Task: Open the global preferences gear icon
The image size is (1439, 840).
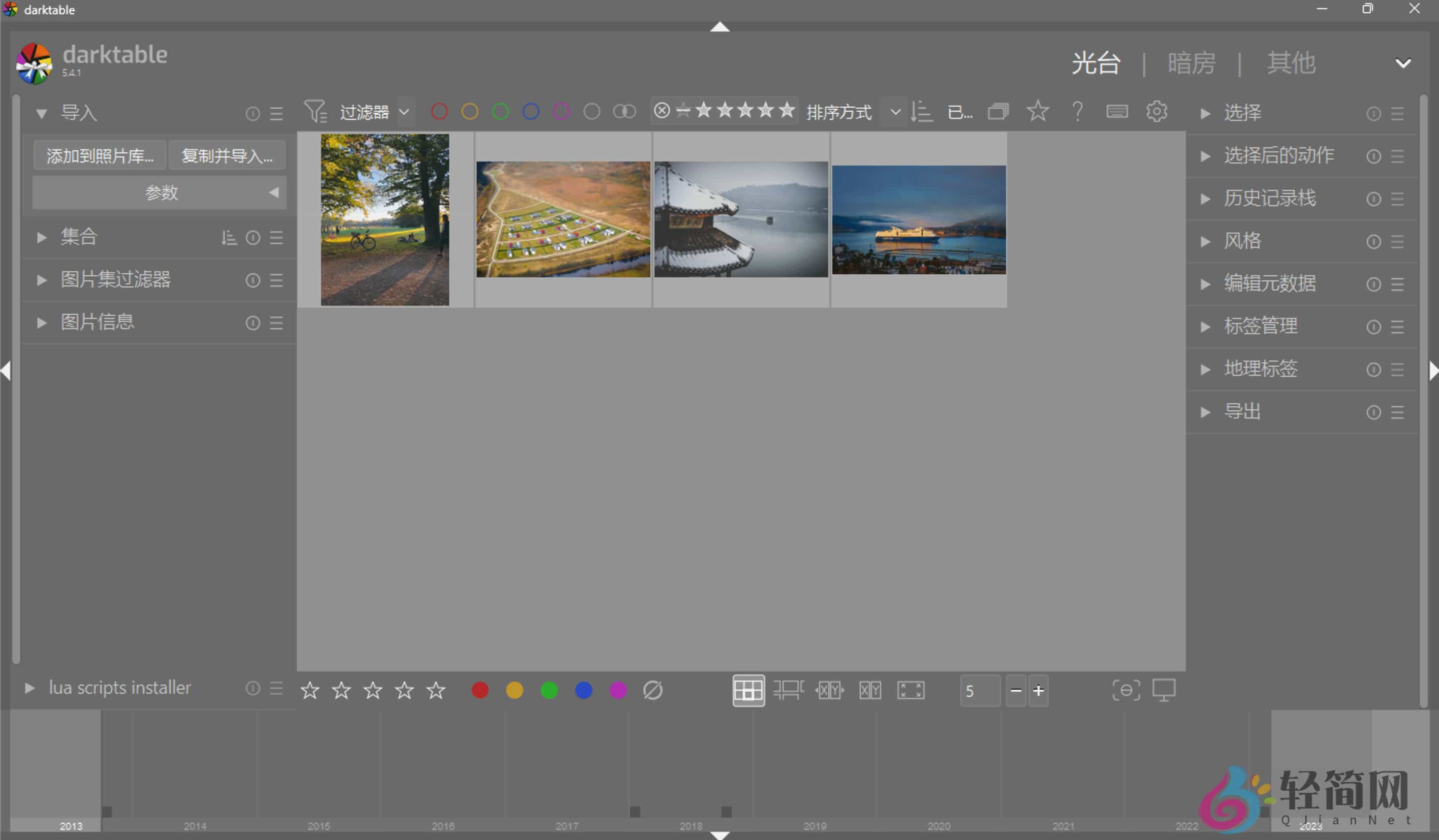Action: tap(1158, 111)
